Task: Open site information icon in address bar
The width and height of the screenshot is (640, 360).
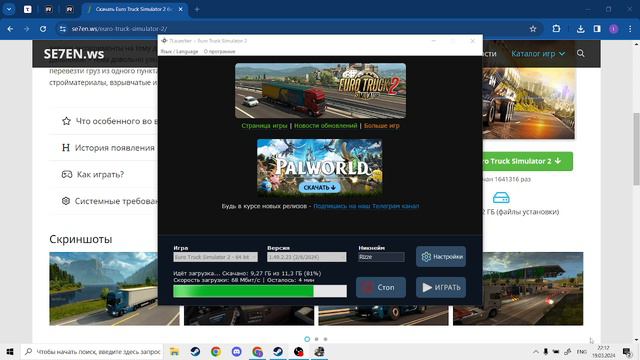Action: 62,29
